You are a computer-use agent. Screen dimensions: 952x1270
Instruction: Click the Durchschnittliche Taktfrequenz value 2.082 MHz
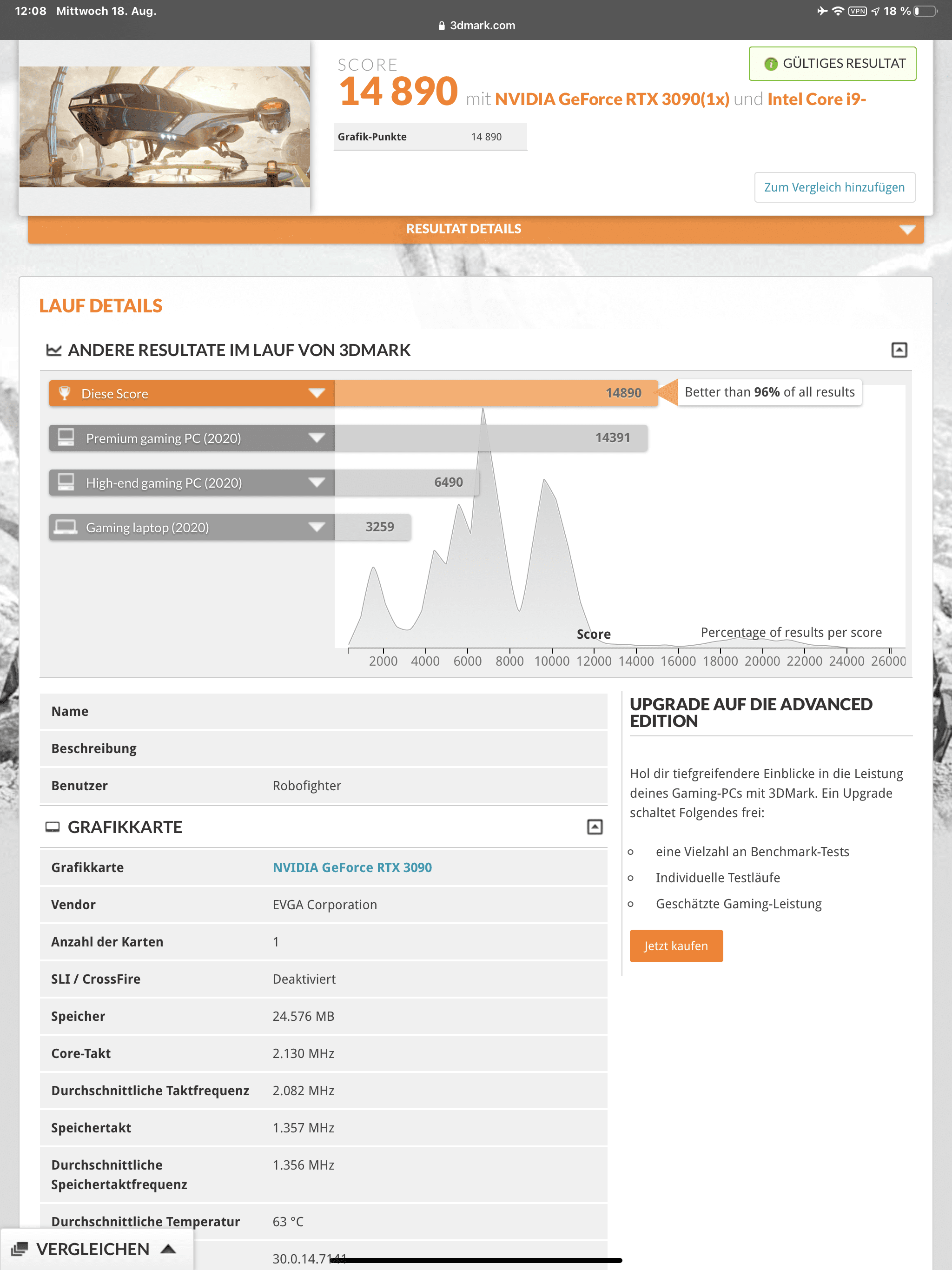tap(303, 1090)
